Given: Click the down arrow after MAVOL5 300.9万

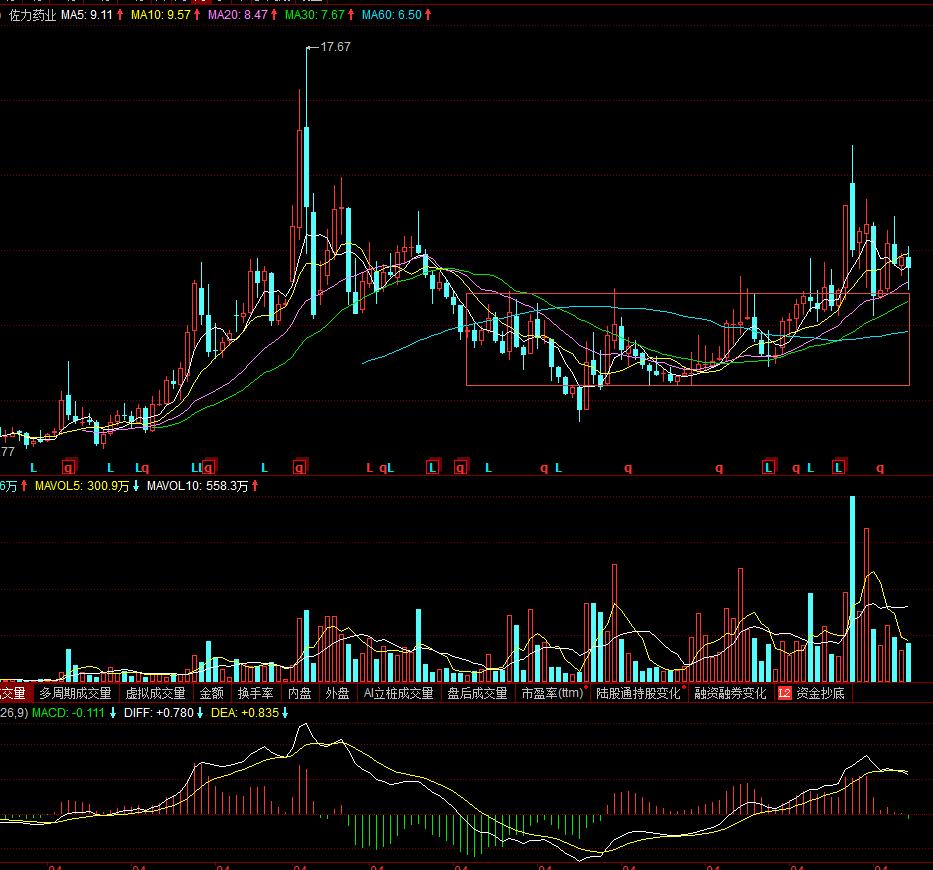Looking at the screenshot, I should pos(136,486).
